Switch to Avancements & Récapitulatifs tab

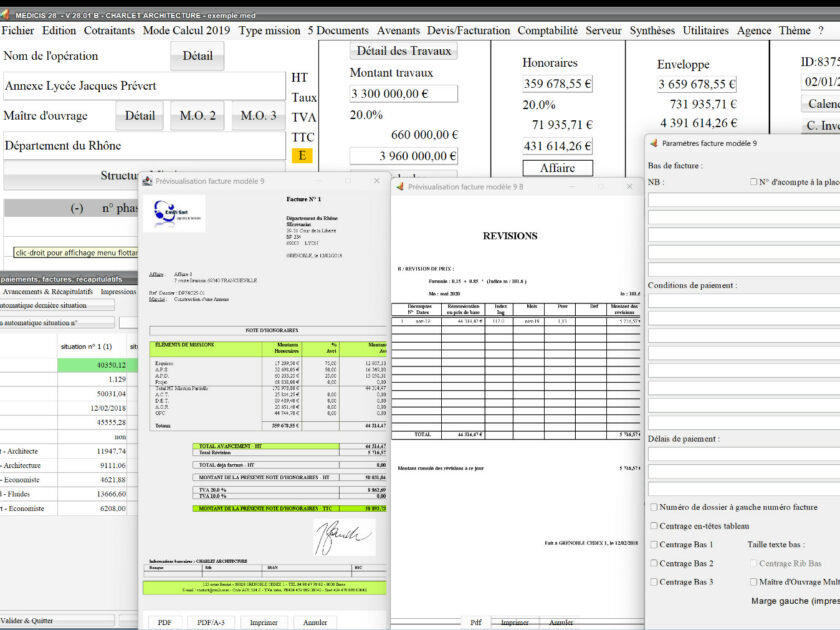tap(48, 291)
